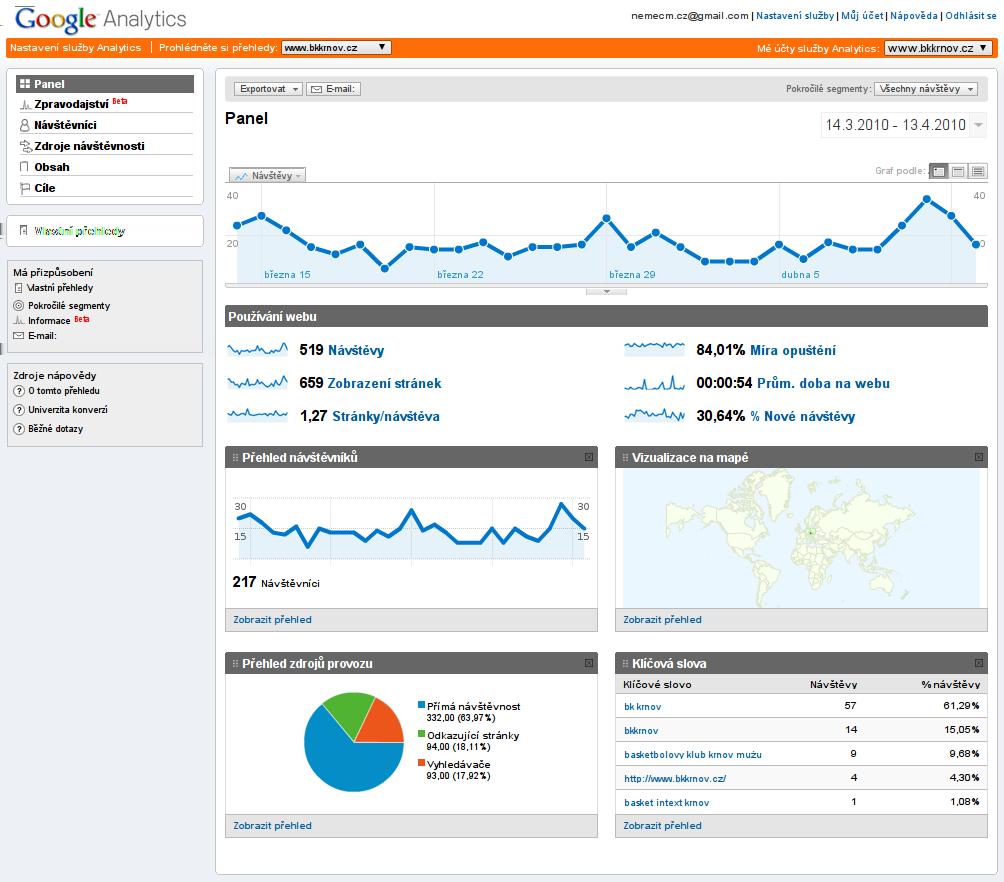This screenshot has height=882, width=1004.
Task: Click Zobrazit přehled under traffic sources
Action: pos(273,826)
